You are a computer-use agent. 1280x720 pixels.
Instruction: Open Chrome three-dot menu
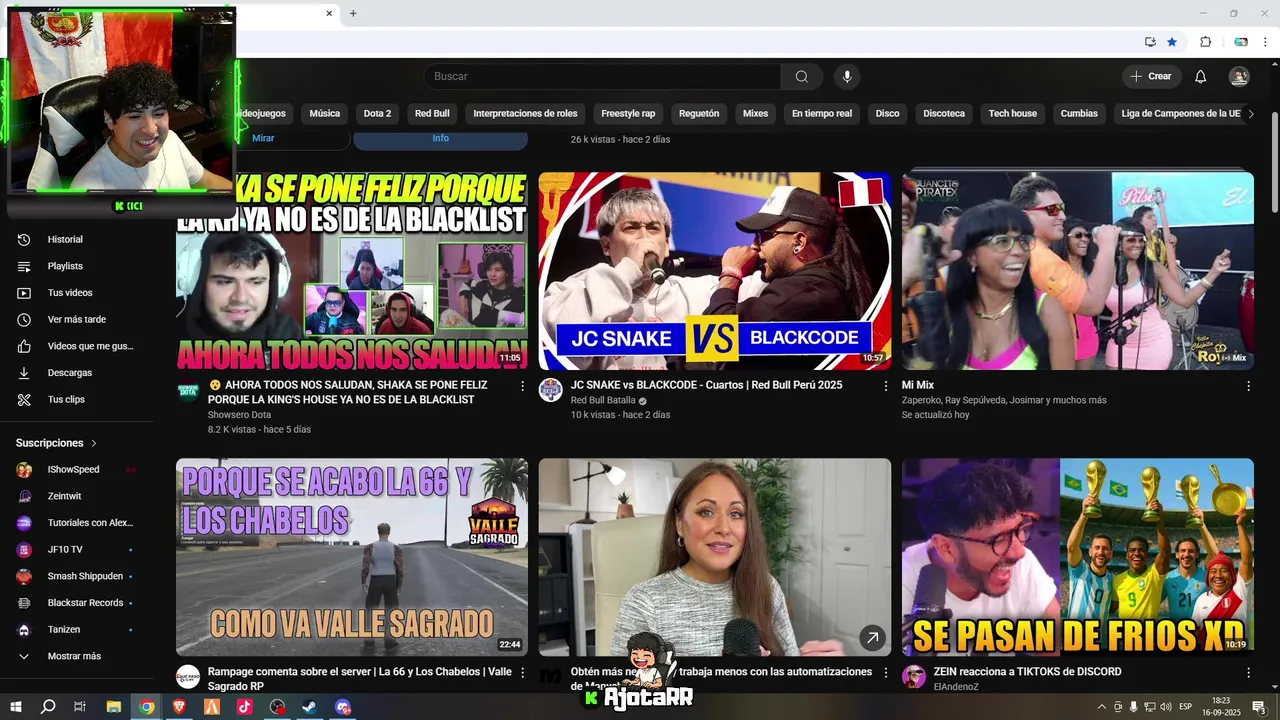point(1265,42)
